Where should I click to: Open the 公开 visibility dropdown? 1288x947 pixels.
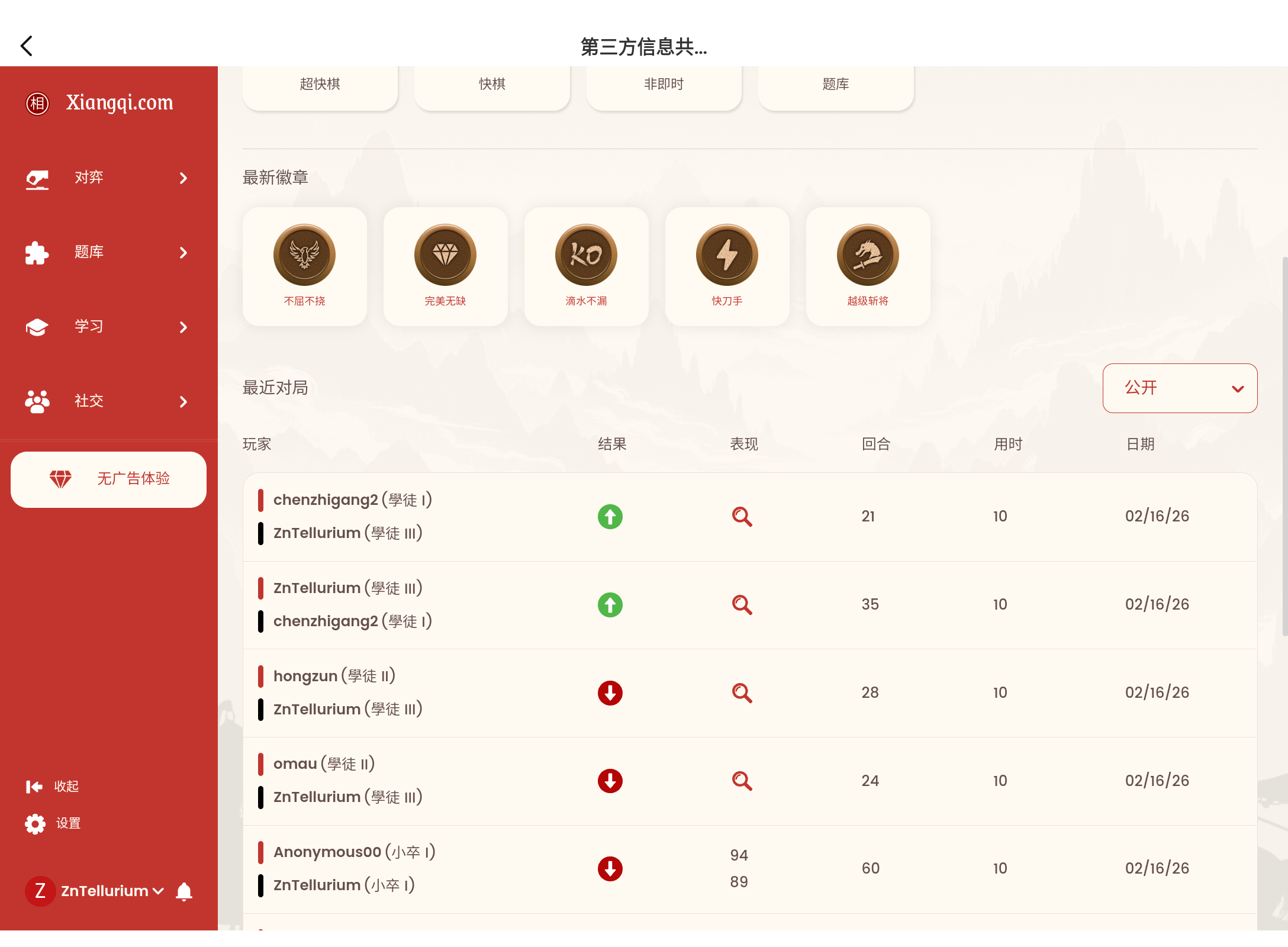(1179, 388)
